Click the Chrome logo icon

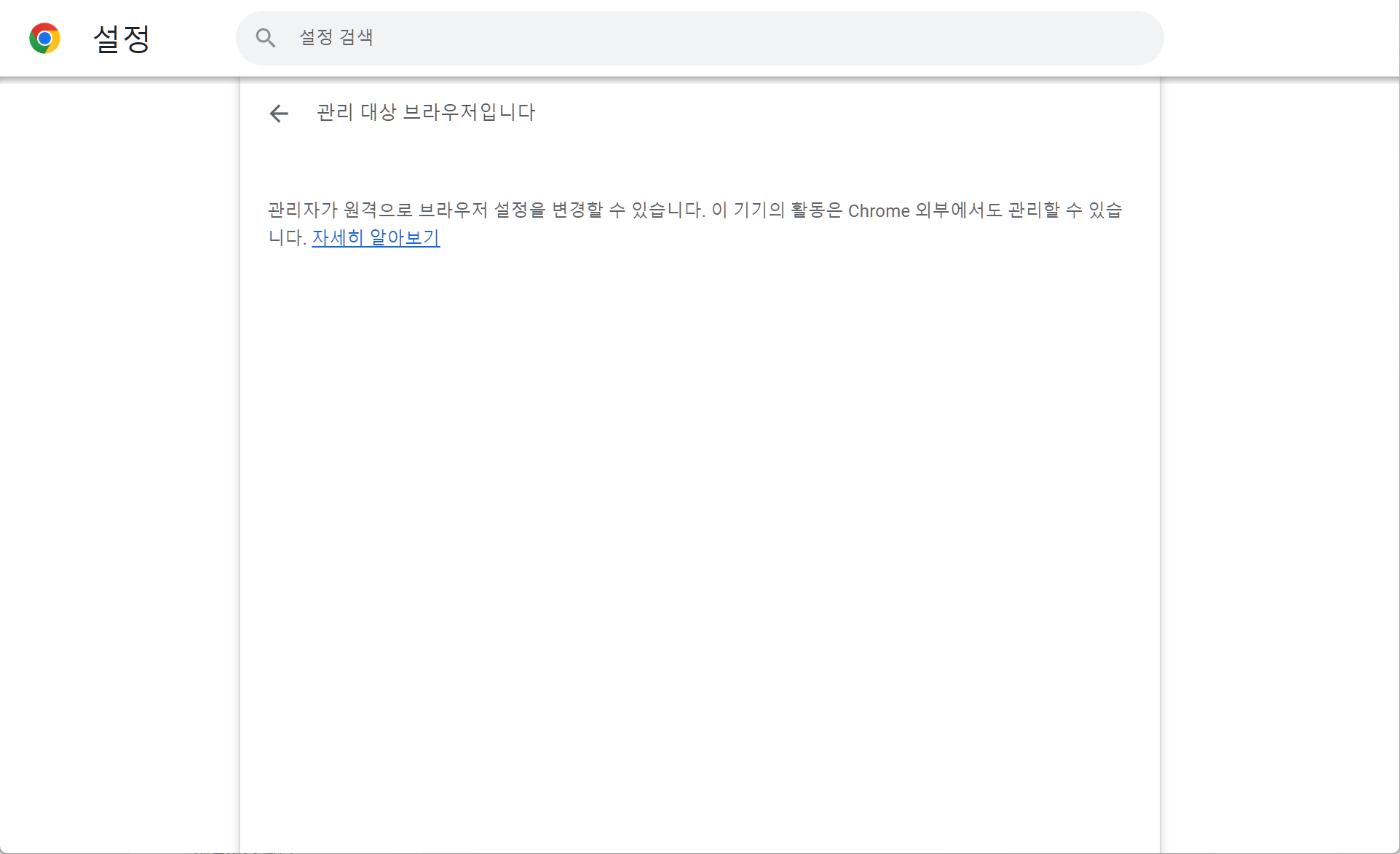pyautogui.click(x=44, y=38)
